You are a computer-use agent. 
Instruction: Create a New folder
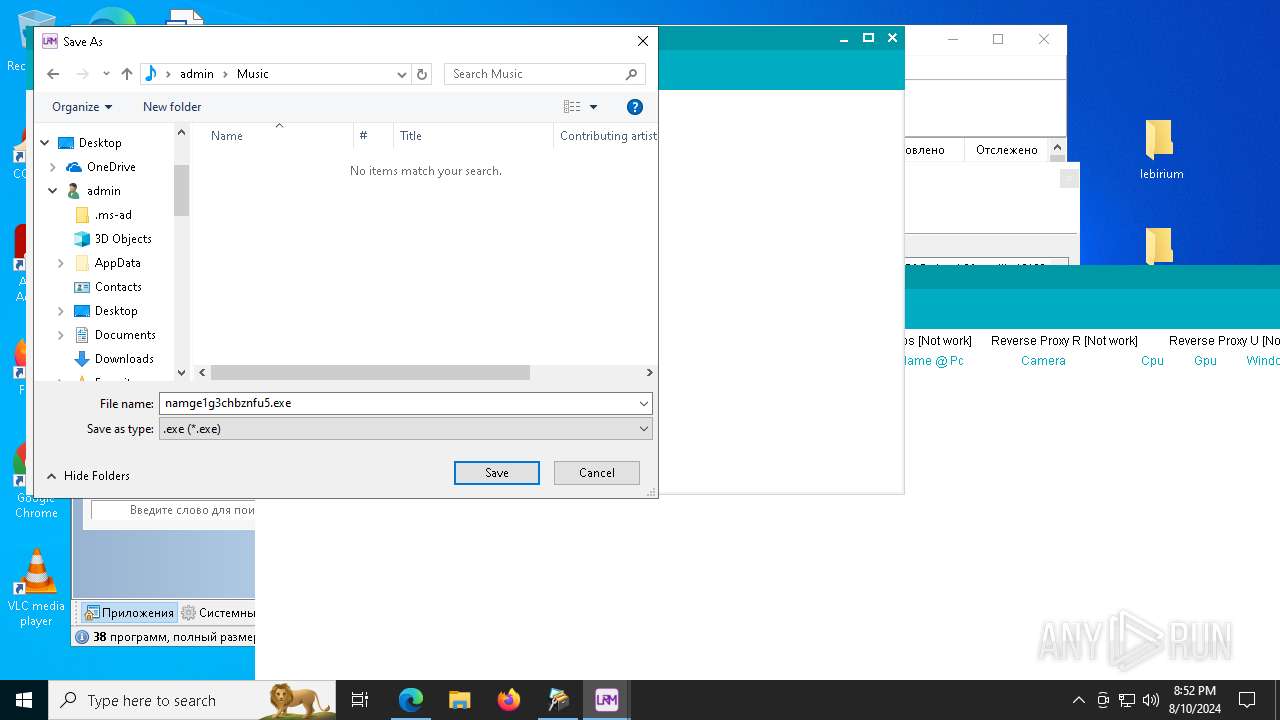(172, 107)
